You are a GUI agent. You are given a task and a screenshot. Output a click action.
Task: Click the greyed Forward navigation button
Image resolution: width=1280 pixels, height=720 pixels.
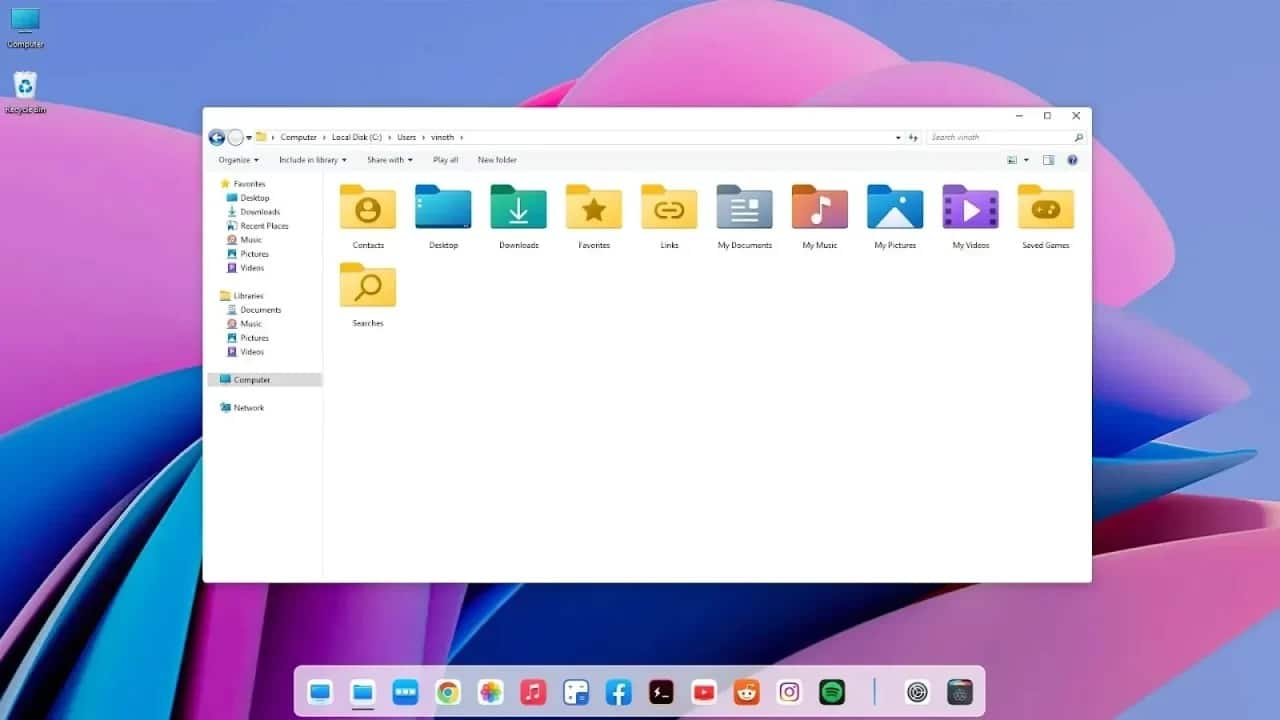[235, 138]
